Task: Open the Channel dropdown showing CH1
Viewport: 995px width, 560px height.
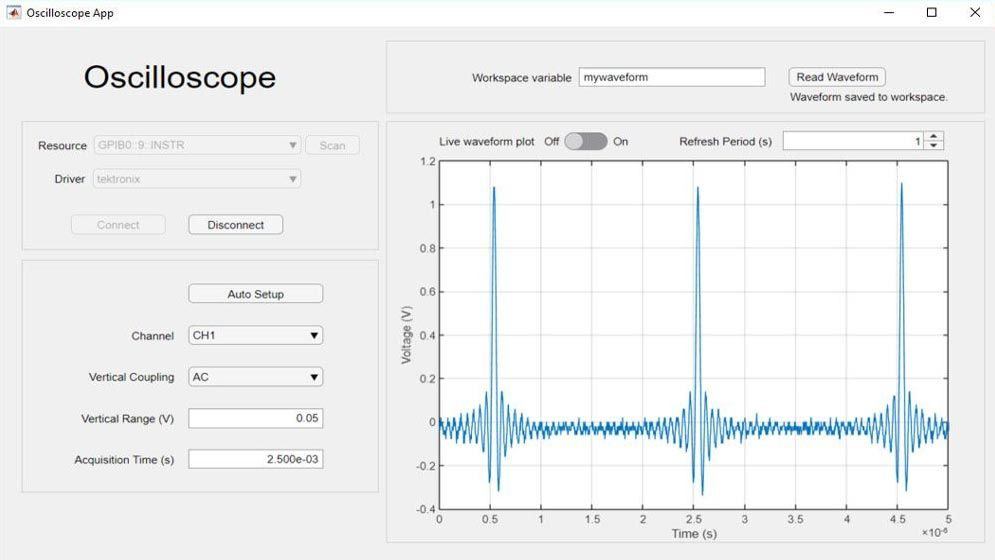Action: (x=255, y=336)
